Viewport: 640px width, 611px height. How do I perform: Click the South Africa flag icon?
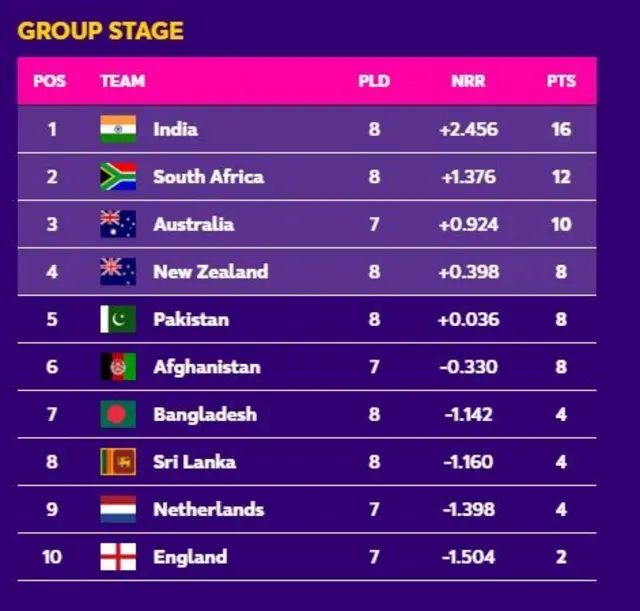click(118, 177)
